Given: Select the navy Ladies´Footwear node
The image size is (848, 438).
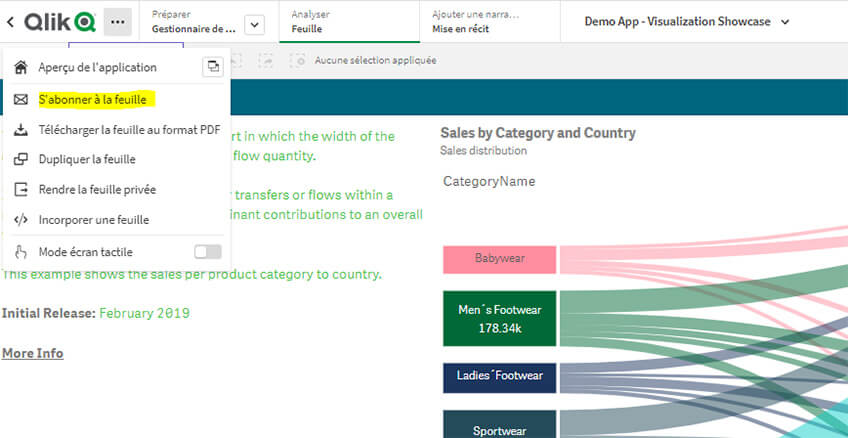Looking at the screenshot, I should 499,377.
